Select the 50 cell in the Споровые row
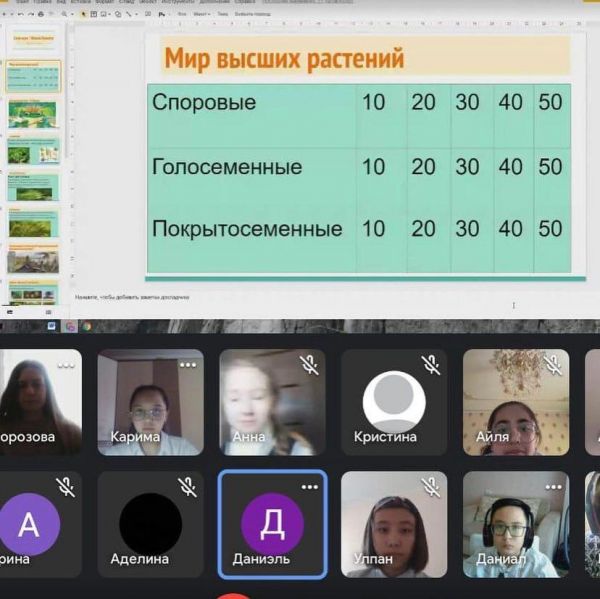Image resolution: width=600 pixels, height=599 pixels. click(x=550, y=102)
